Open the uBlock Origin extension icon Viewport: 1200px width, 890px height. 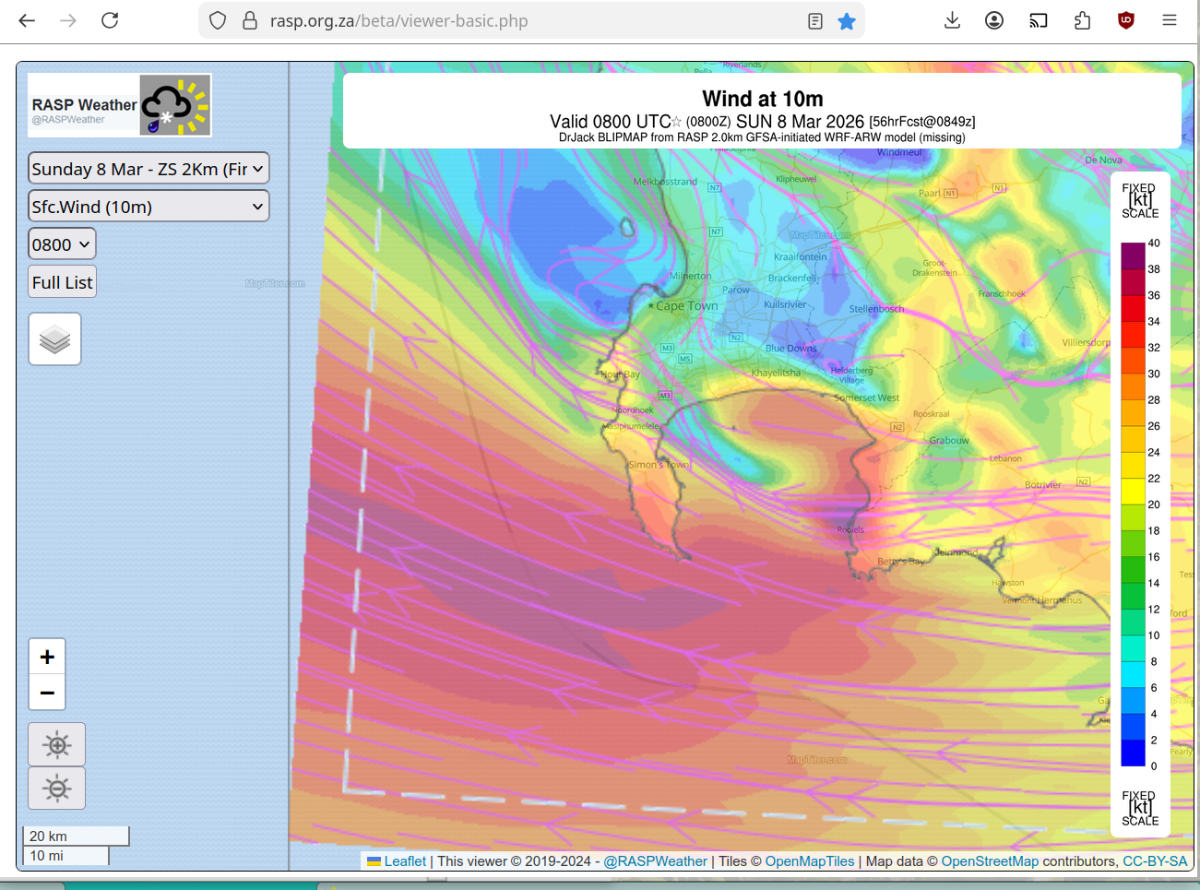click(1125, 21)
